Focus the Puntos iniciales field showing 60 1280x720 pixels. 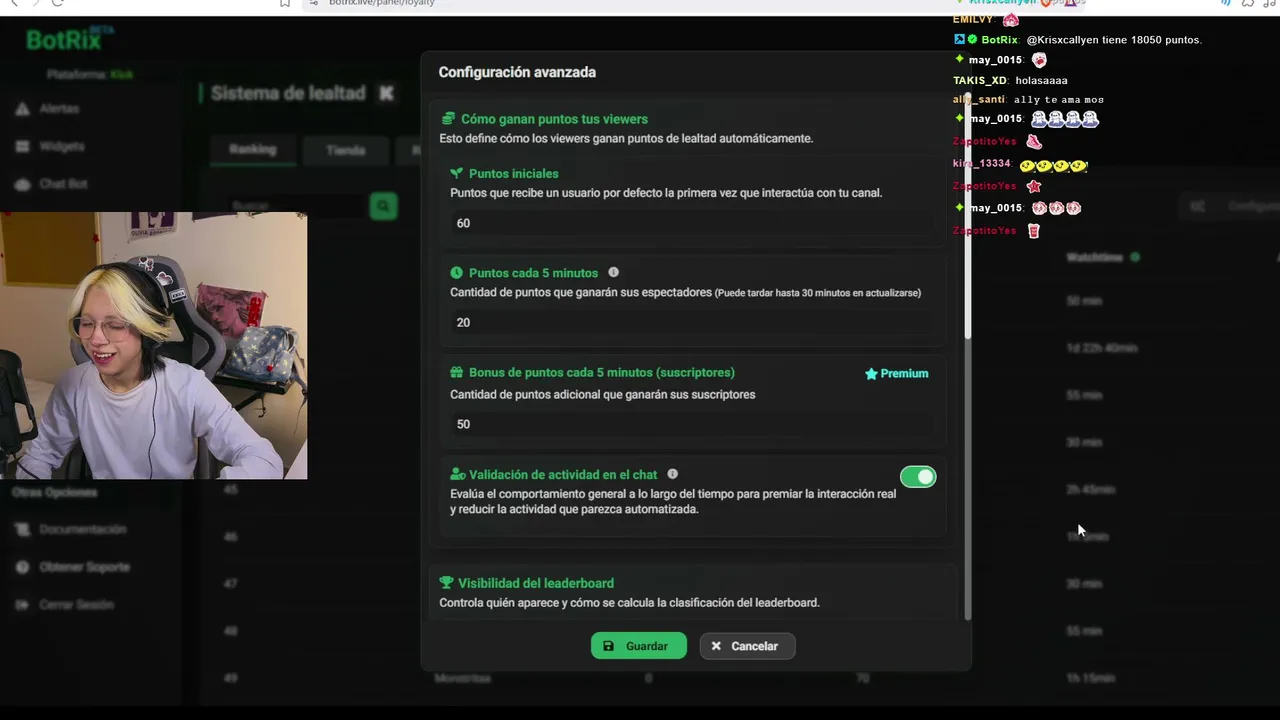click(692, 223)
